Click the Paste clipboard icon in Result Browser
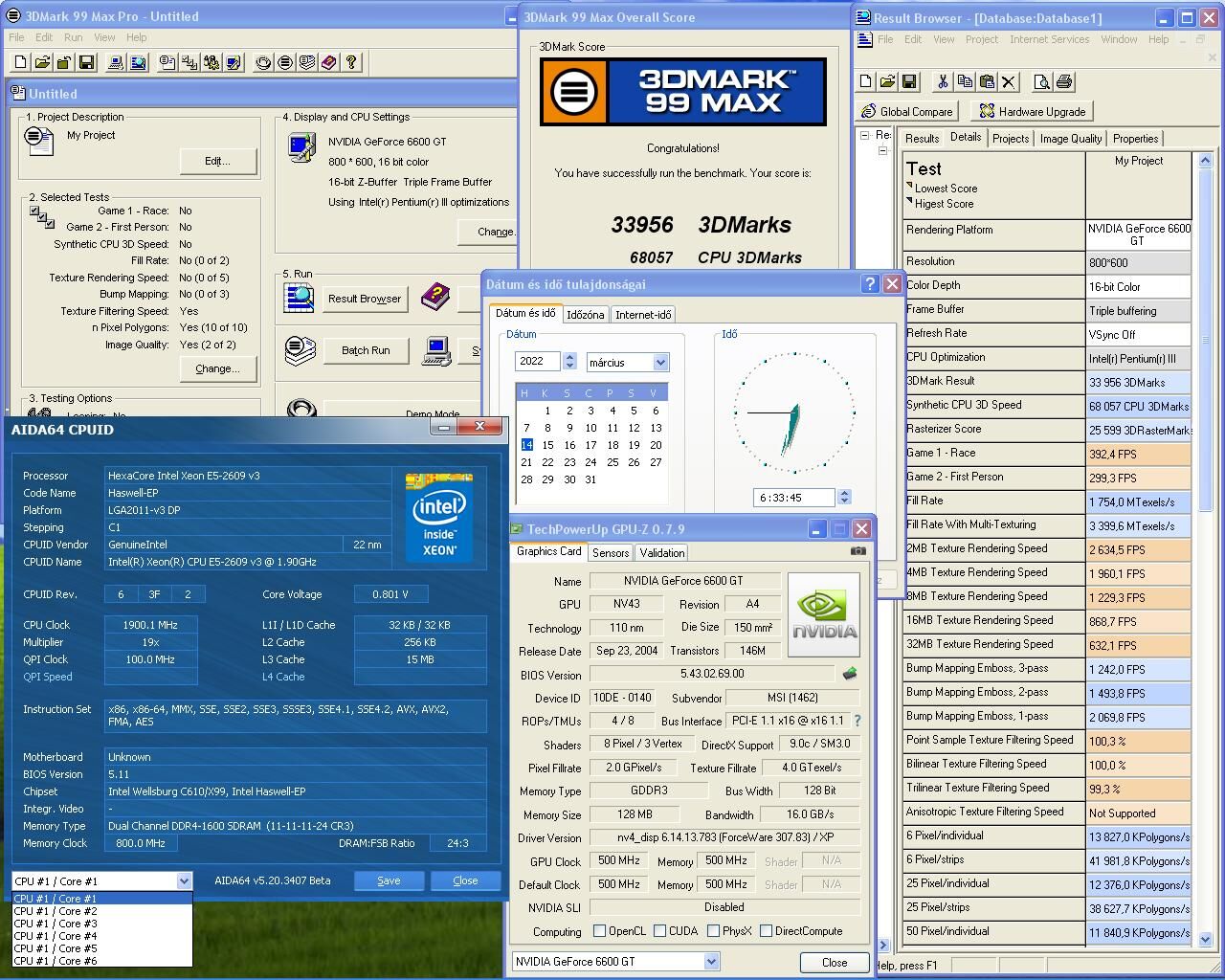The height and width of the screenshot is (980, 1225). [987, 82]
